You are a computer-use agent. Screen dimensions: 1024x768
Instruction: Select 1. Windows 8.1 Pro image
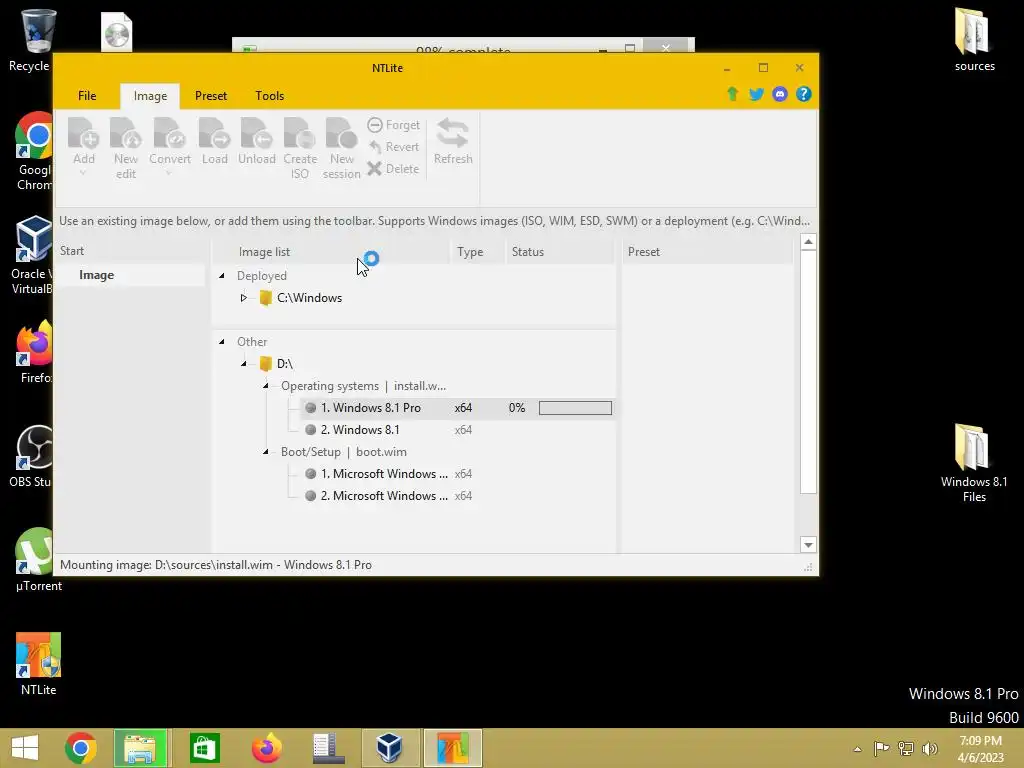(x=370, y=408)
